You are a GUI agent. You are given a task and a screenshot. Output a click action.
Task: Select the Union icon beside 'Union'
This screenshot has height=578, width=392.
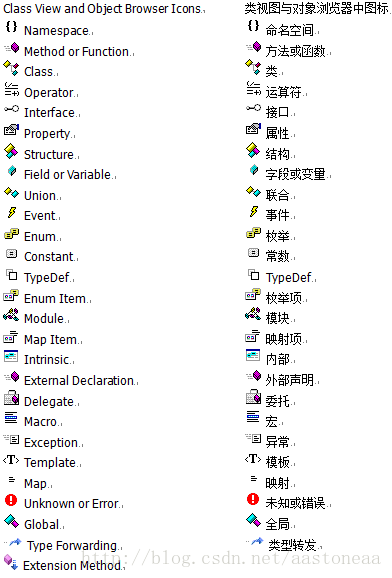pos(11,192)
